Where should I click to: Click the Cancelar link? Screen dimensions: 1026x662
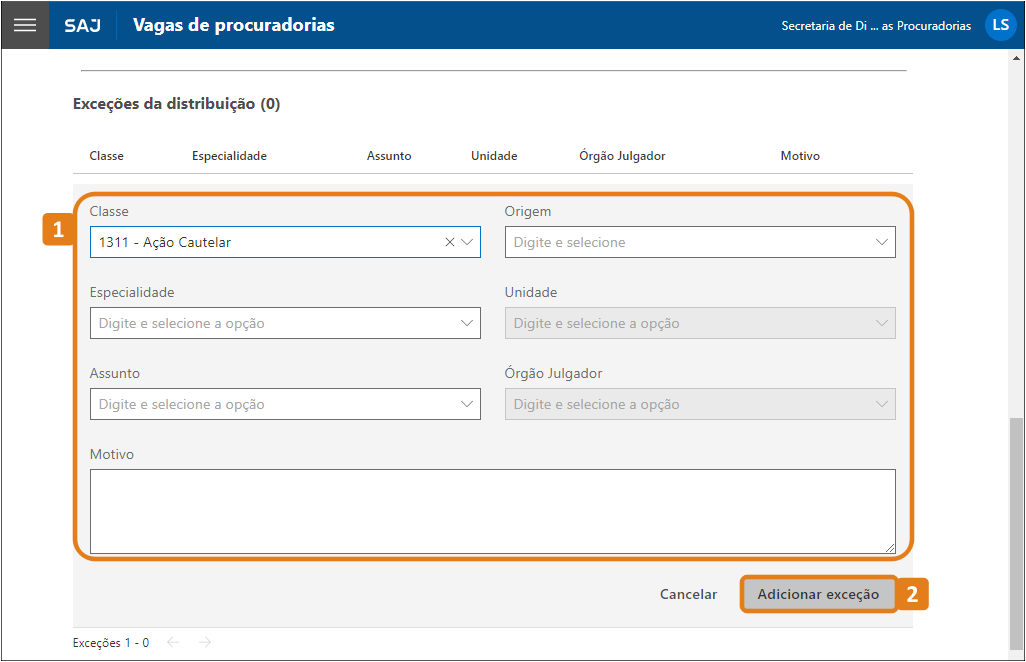click(688, 594)
